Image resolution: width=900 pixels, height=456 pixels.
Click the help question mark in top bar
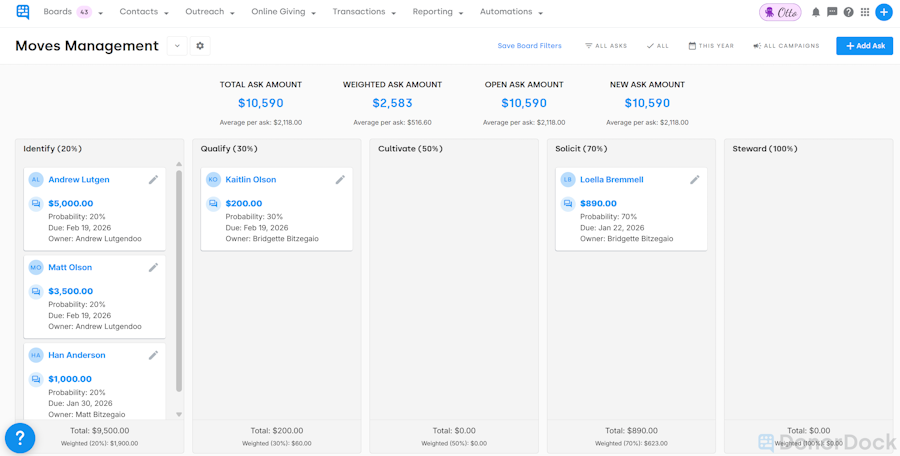click(x=848, y=12)
